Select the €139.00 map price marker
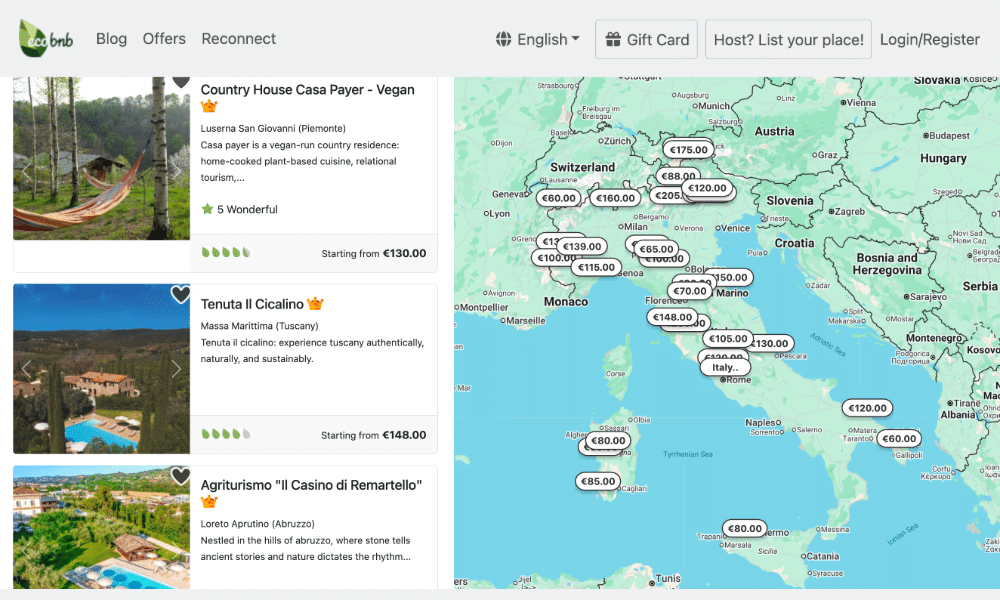Viewport: 1000px width, 600px height. [x=582, y=246]
